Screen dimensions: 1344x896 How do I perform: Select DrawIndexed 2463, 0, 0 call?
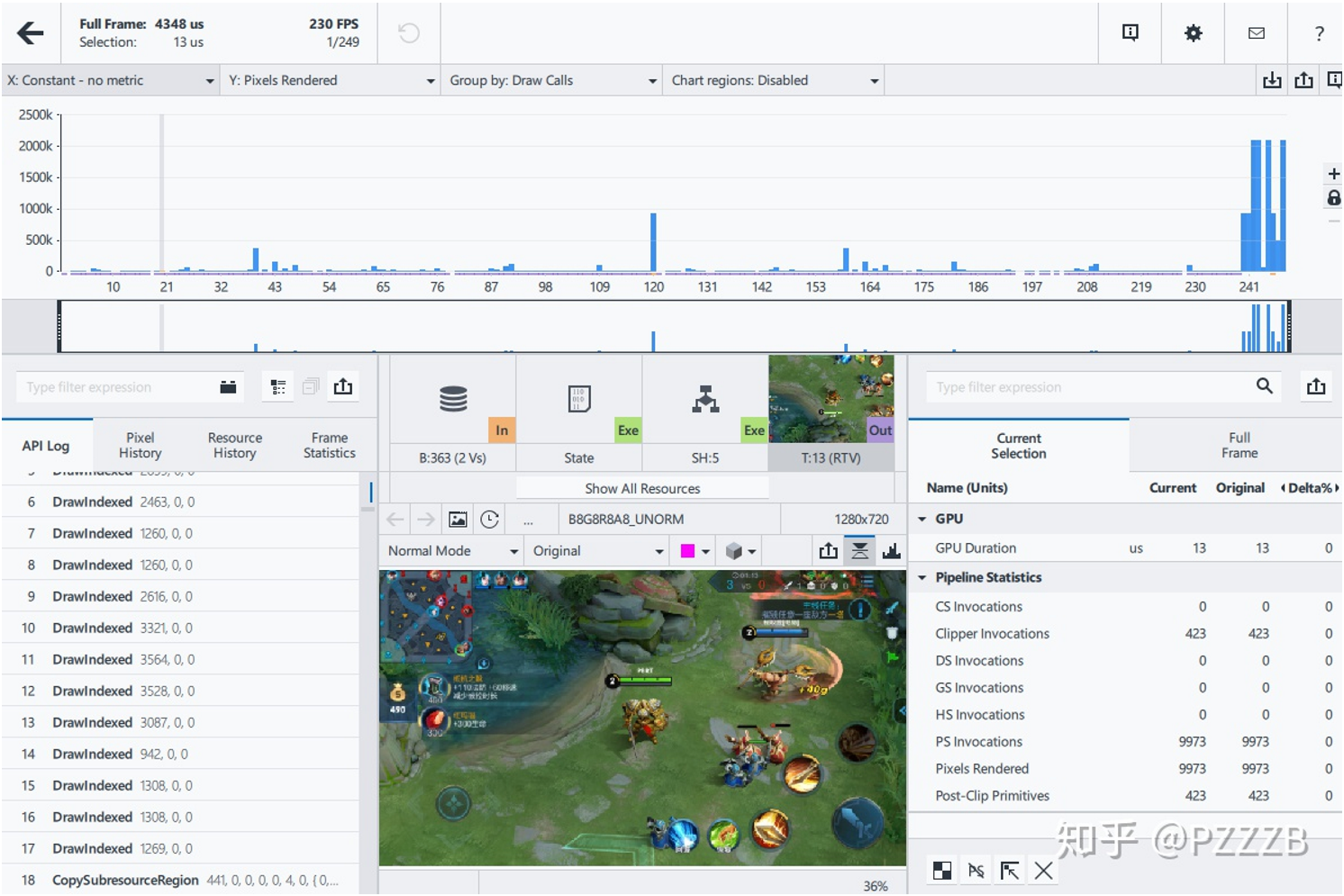pos(180,502)
